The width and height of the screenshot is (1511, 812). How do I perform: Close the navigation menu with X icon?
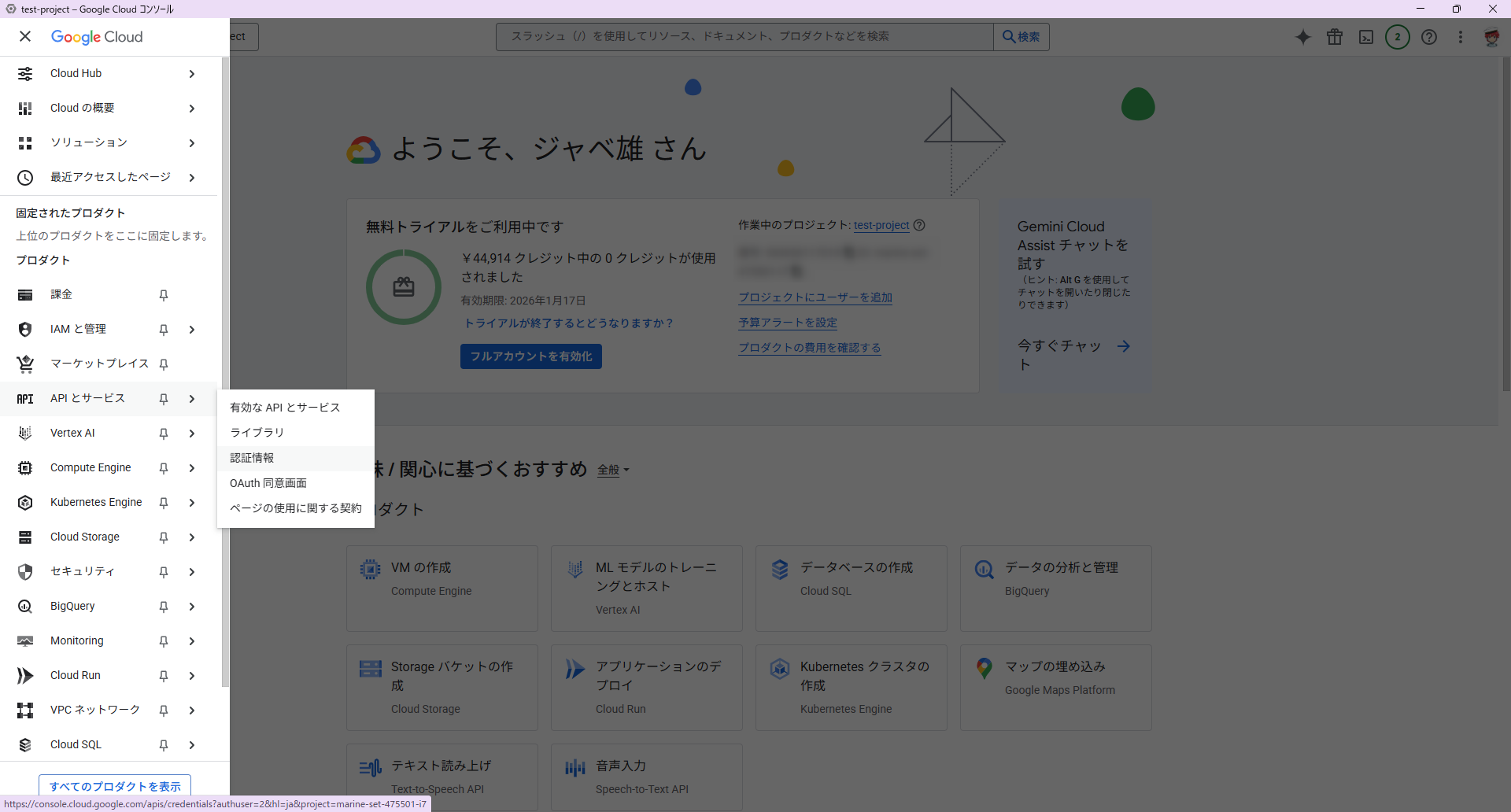[25, 36]
